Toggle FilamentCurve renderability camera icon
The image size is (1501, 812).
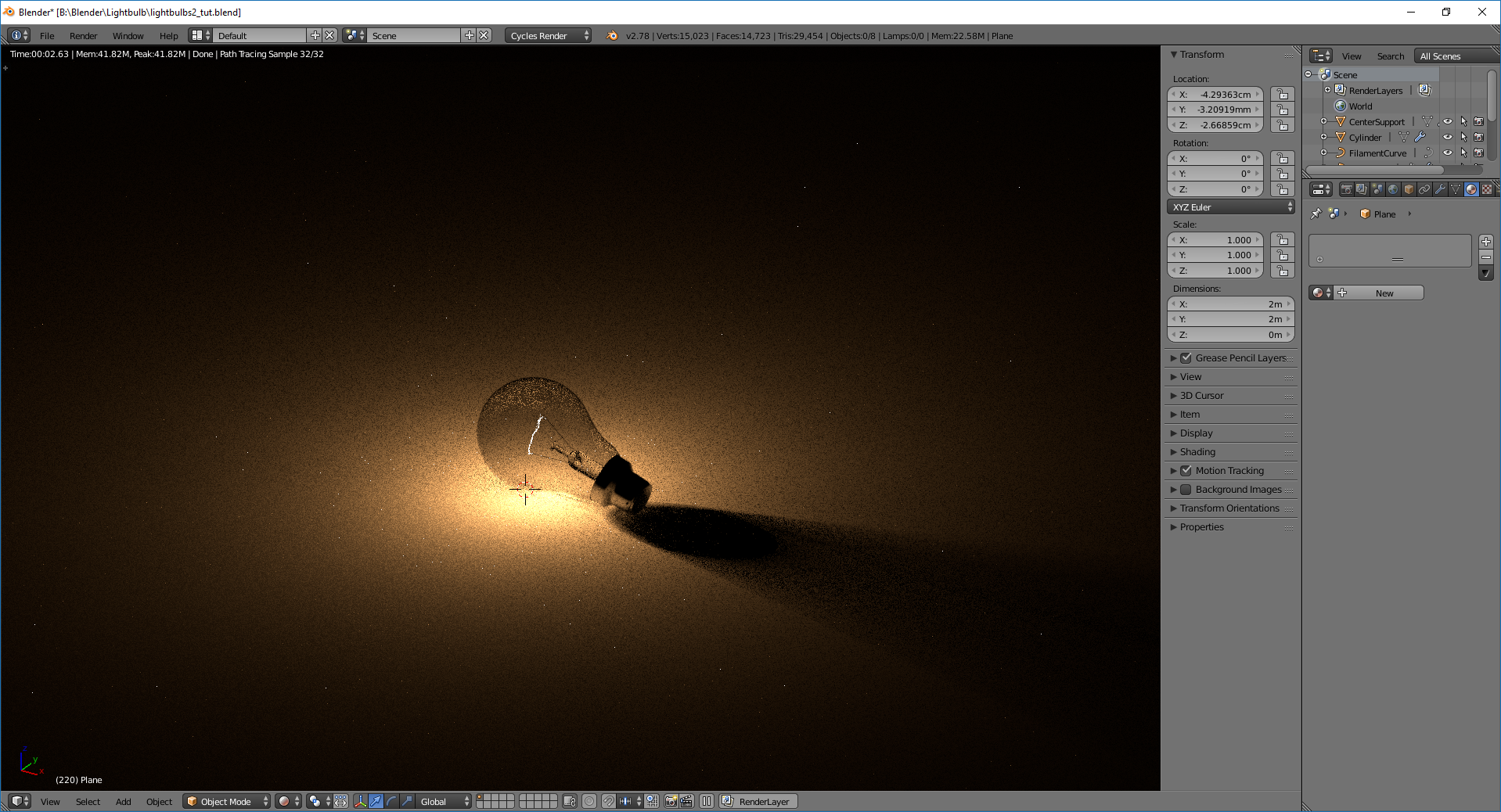(1479, 153)
